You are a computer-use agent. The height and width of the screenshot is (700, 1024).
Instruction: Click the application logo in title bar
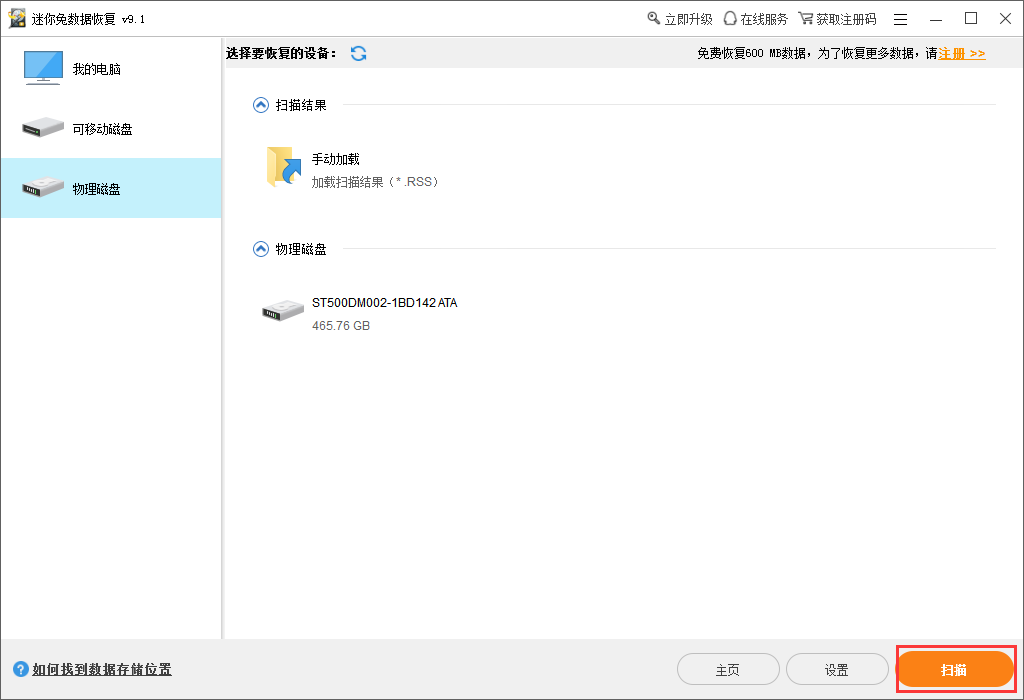17,18
